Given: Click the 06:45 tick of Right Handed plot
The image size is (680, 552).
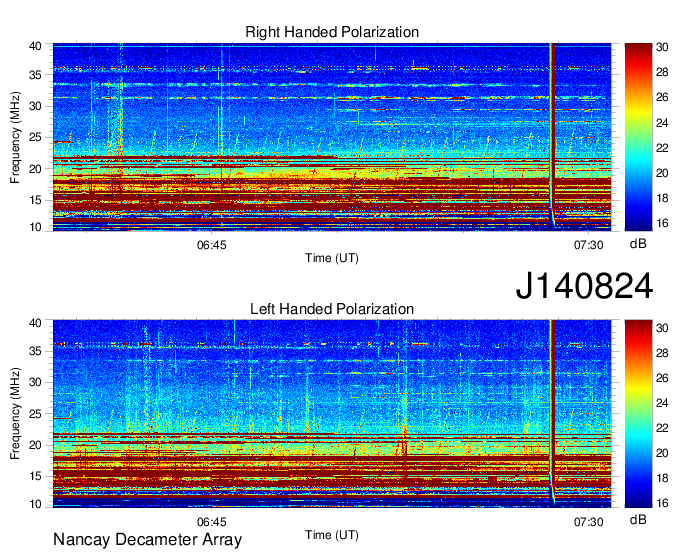Looking at the screenshot, I should [x=212, y=245].
